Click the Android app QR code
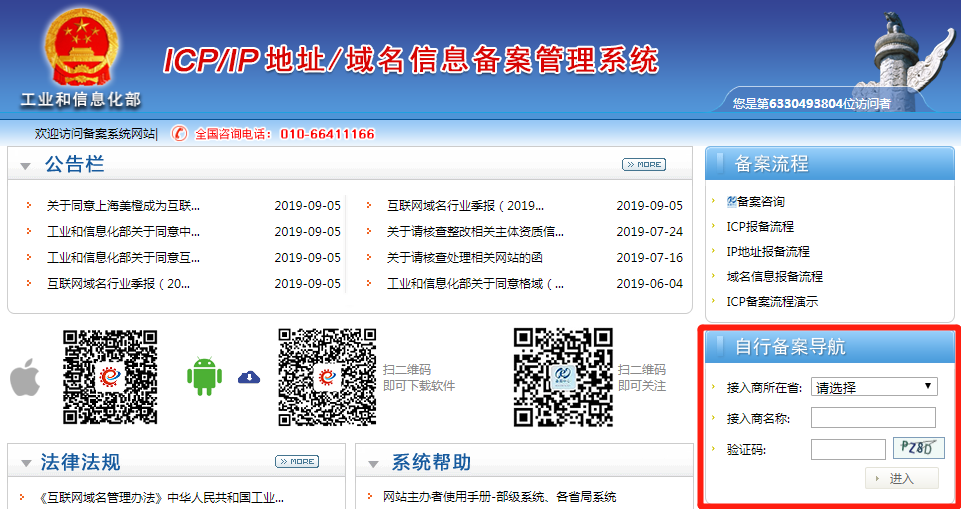The width and height of the screenshot is (961, 509). pos(326,377)
